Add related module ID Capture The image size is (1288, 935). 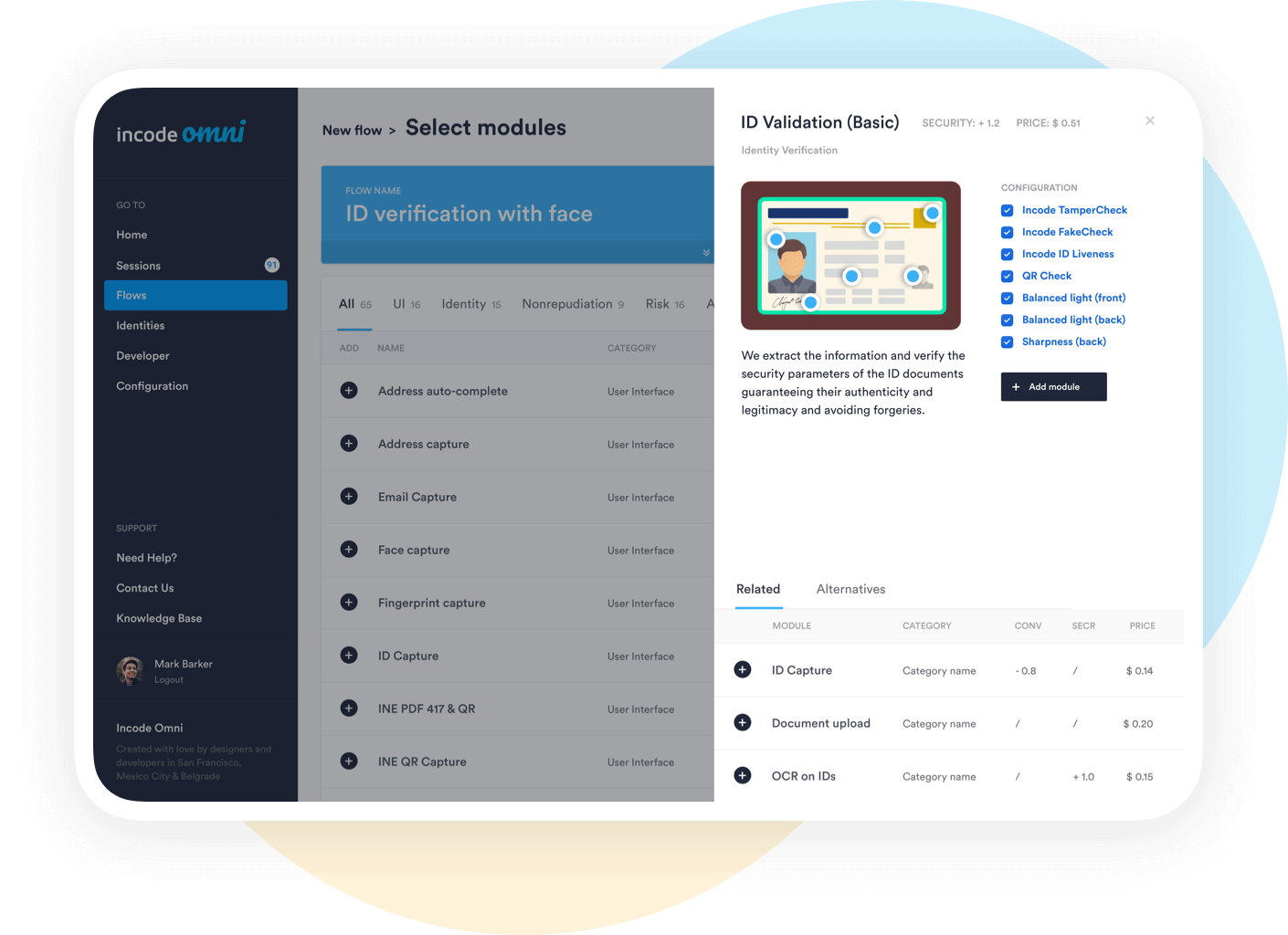click(x=743, y=670)
